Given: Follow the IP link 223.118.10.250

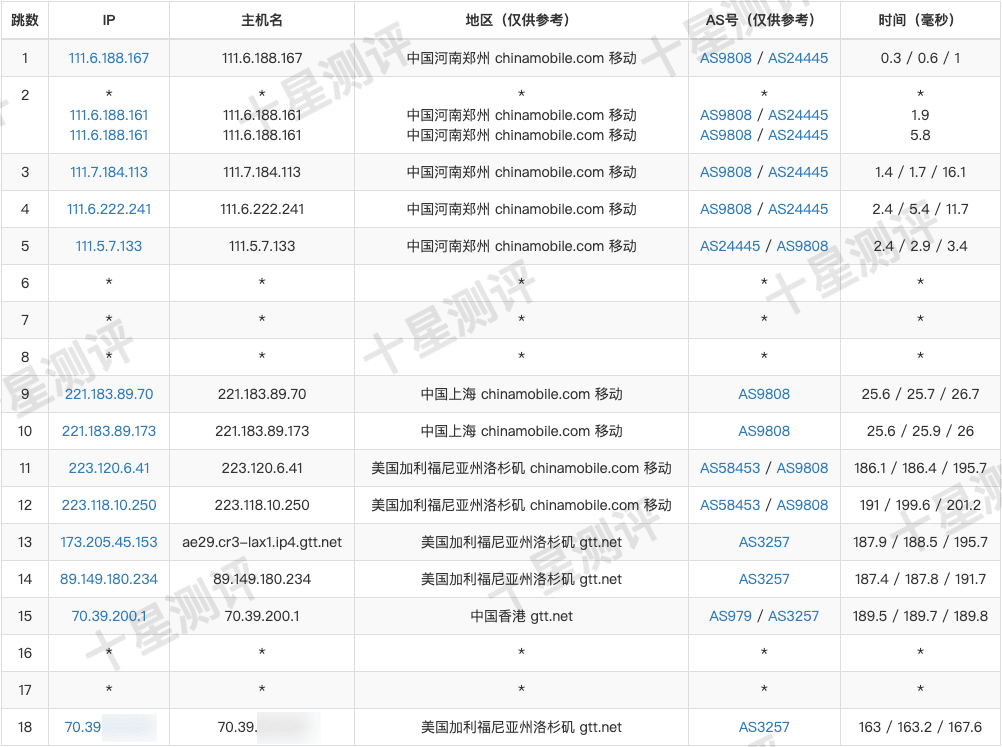Looking at the screenshot, I should [109, 505].
